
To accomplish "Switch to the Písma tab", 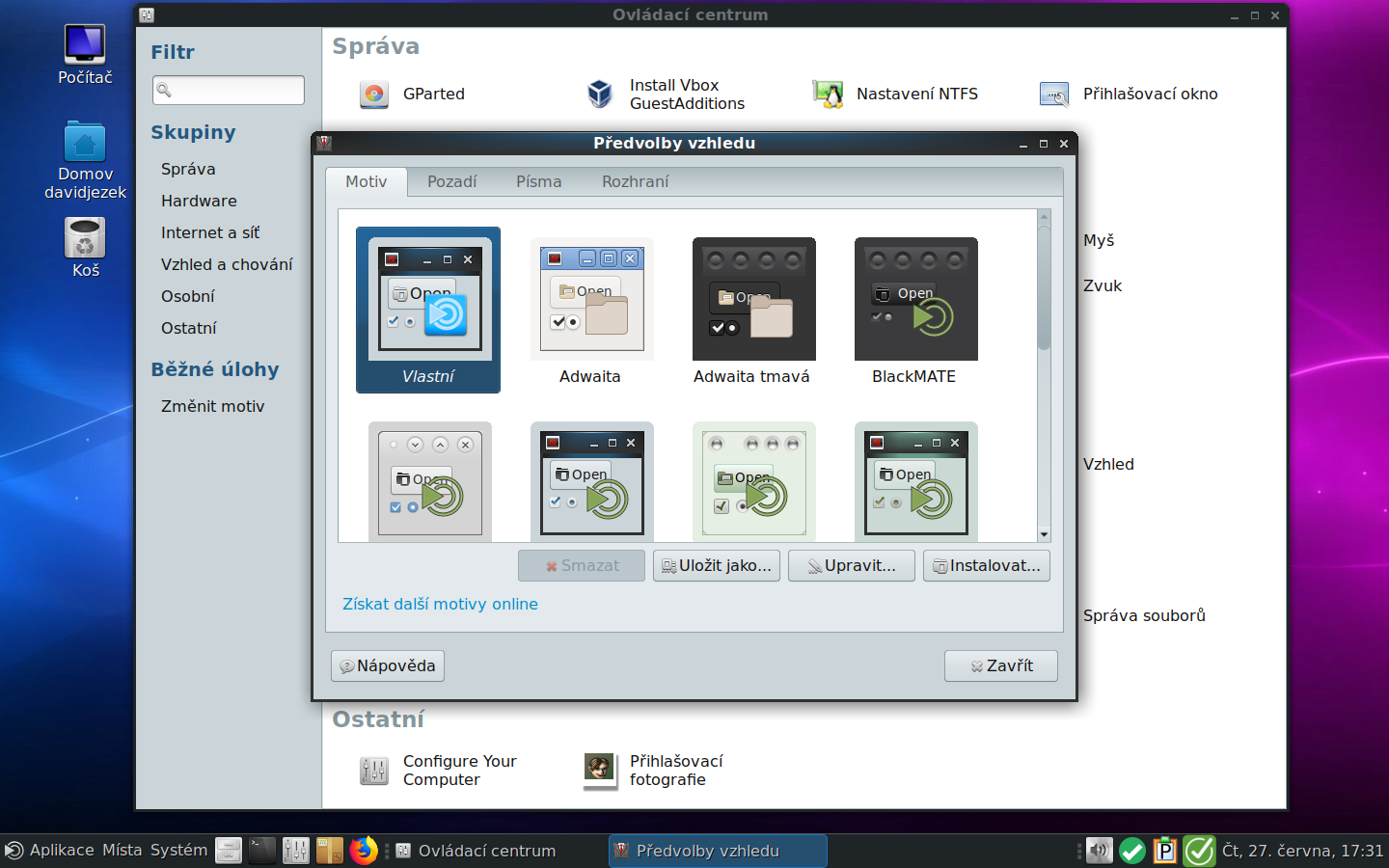I will click(539, 181).
